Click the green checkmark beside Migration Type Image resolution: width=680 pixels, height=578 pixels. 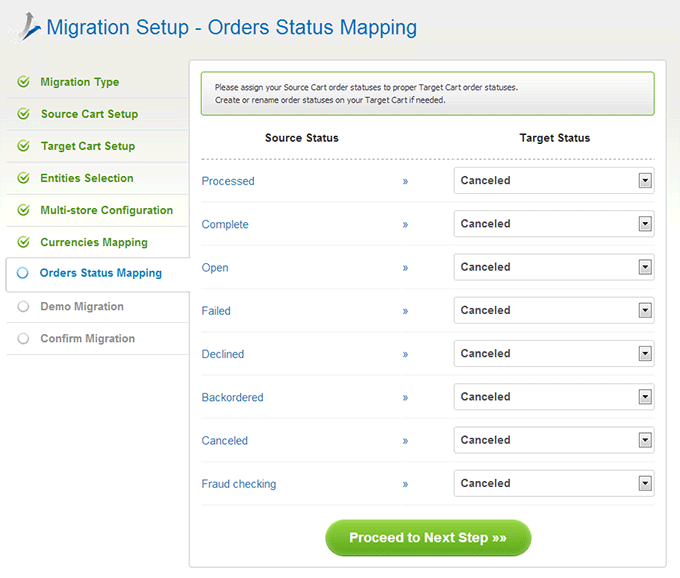[23, 82]
